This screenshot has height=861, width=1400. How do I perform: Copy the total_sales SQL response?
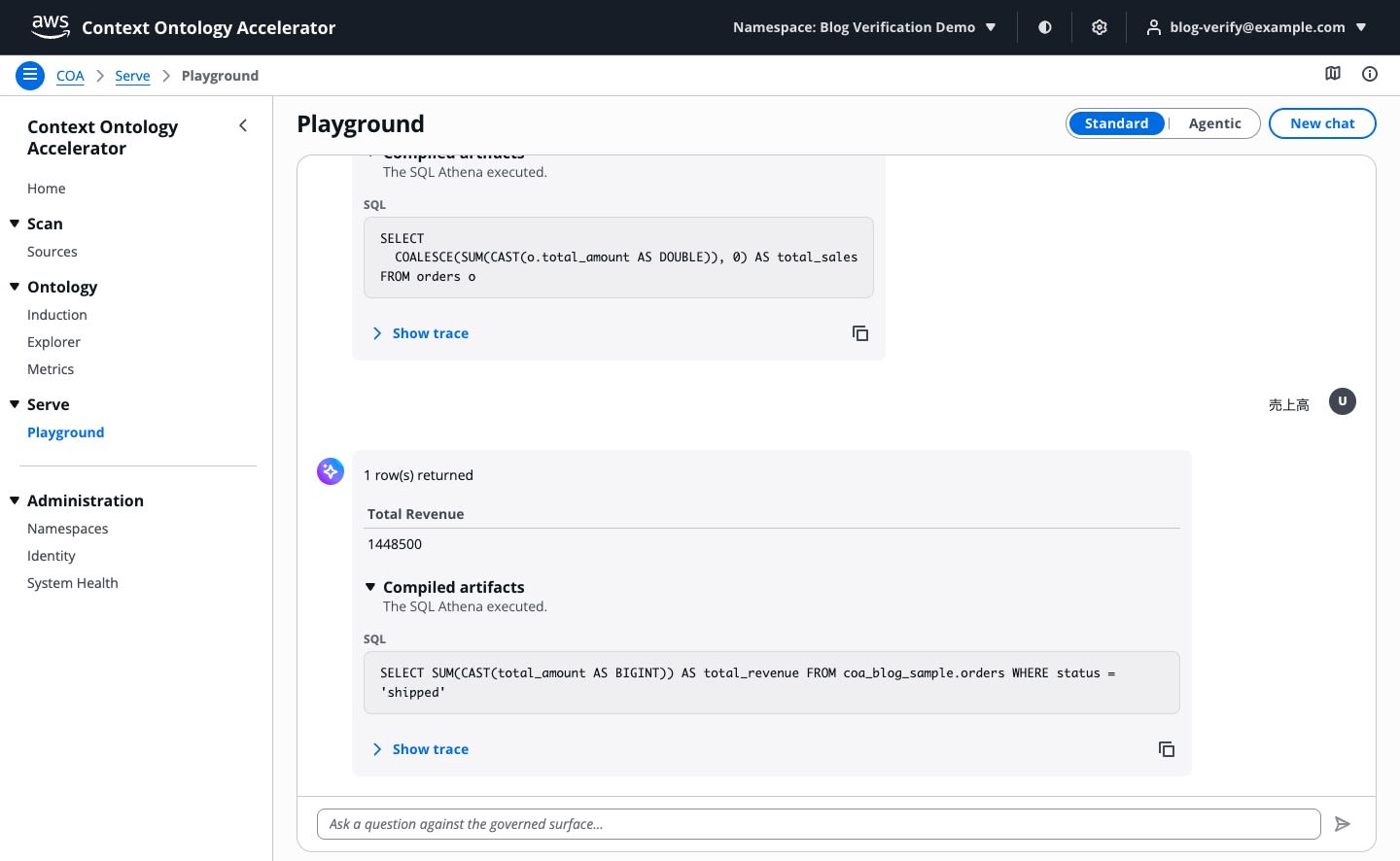[x=860, y=333]
